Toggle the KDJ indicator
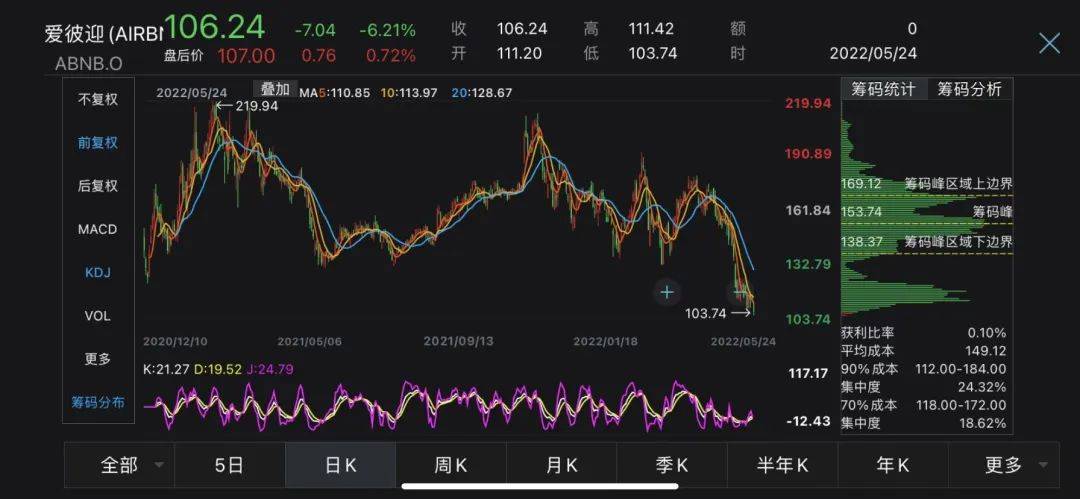This screenshot has width=1080, height=499. (98, 272)
